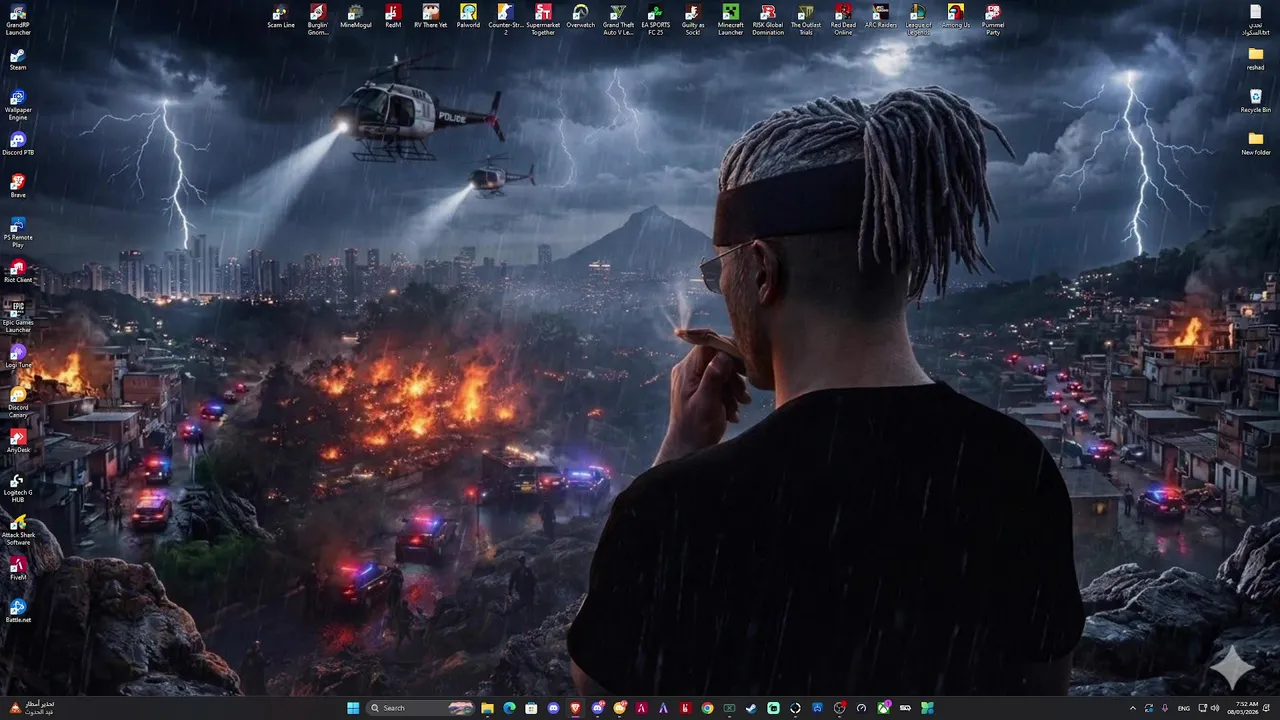Click the Steam taskbar icon

751,708
